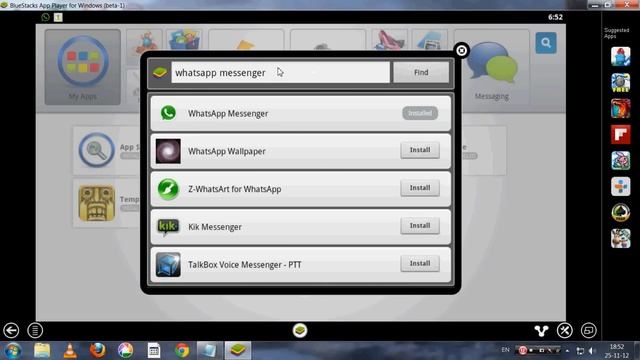The width and height of the screenshot is (640, 360).
Task: Select TalkBox Voice Messenger - PTT text
Action: (245, 265)
